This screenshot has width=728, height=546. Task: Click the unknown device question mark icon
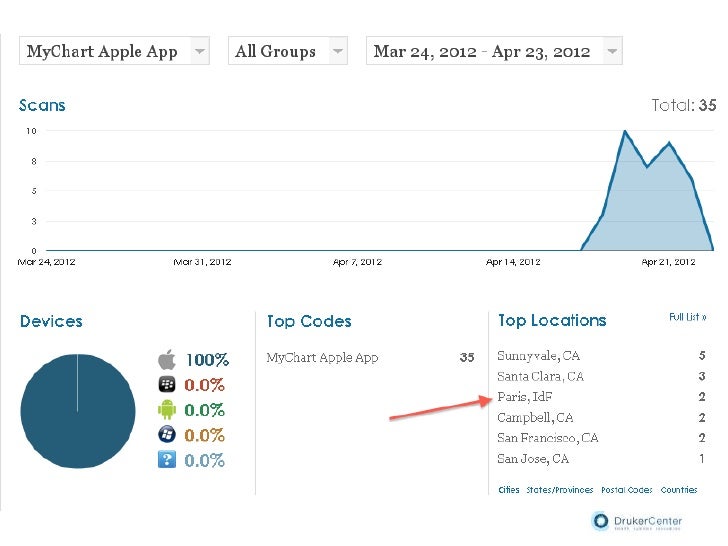tap(167, 460)
